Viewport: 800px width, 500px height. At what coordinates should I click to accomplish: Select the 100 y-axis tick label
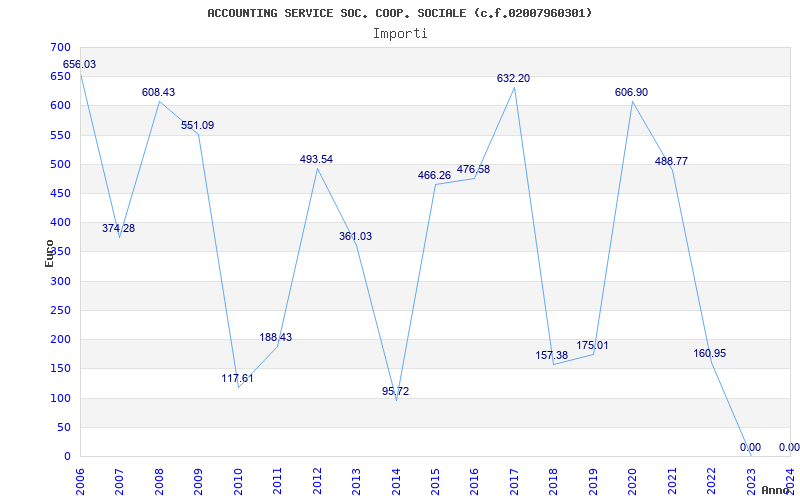tap(60, 398)
